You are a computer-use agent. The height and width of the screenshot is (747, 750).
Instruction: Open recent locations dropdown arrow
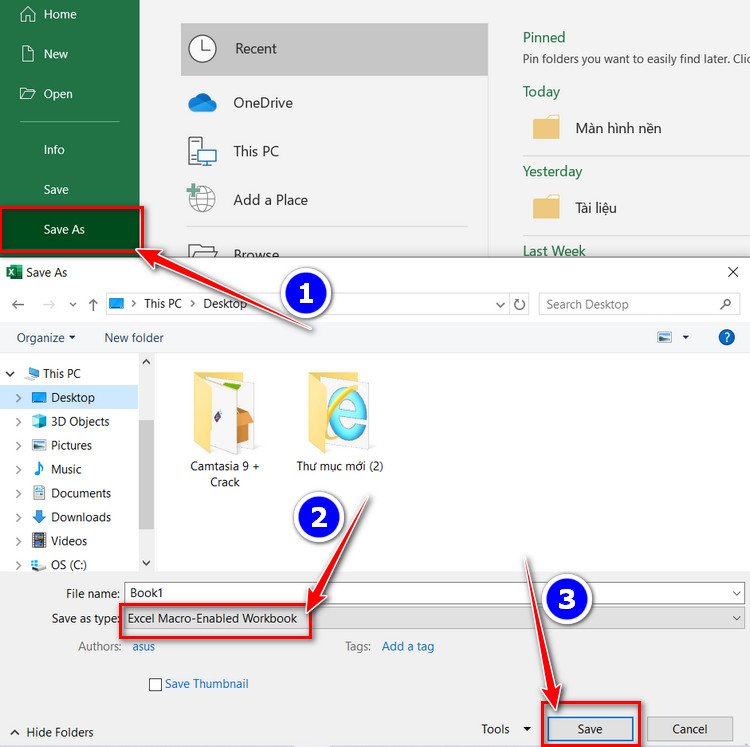pos(73,304)
